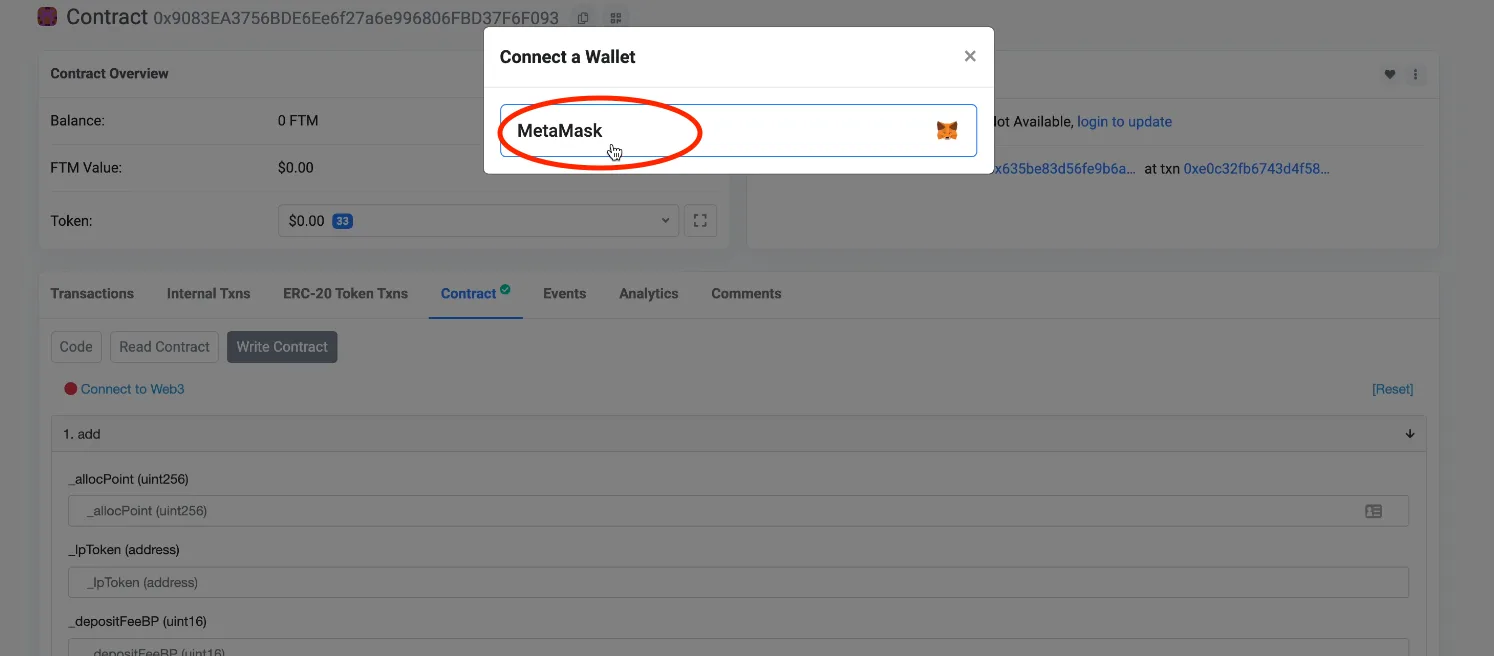Click the heart favorite icon
1494x656 pixels.
coord(1389,74)
